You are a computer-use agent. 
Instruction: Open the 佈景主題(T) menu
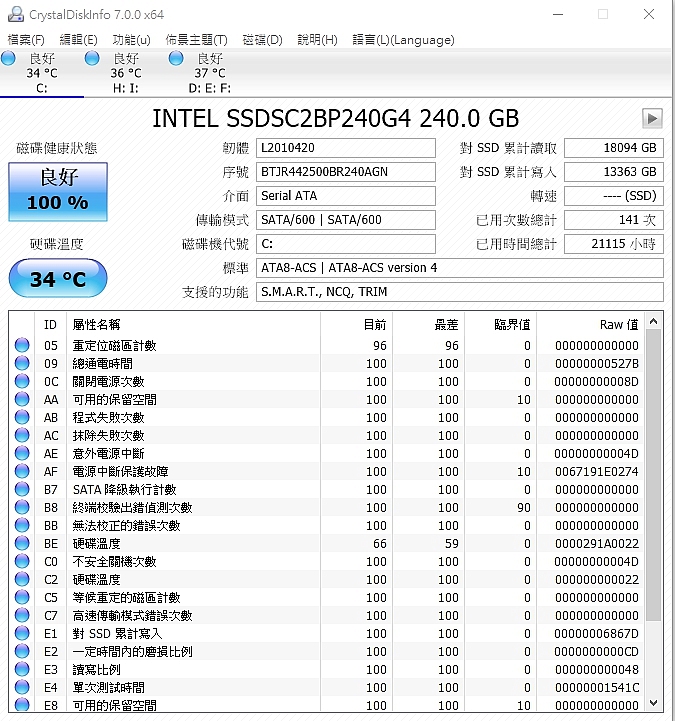click(196, 40)
